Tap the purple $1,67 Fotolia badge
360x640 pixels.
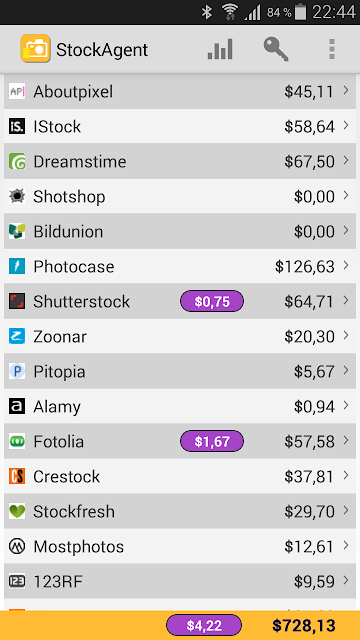[212, 442]
